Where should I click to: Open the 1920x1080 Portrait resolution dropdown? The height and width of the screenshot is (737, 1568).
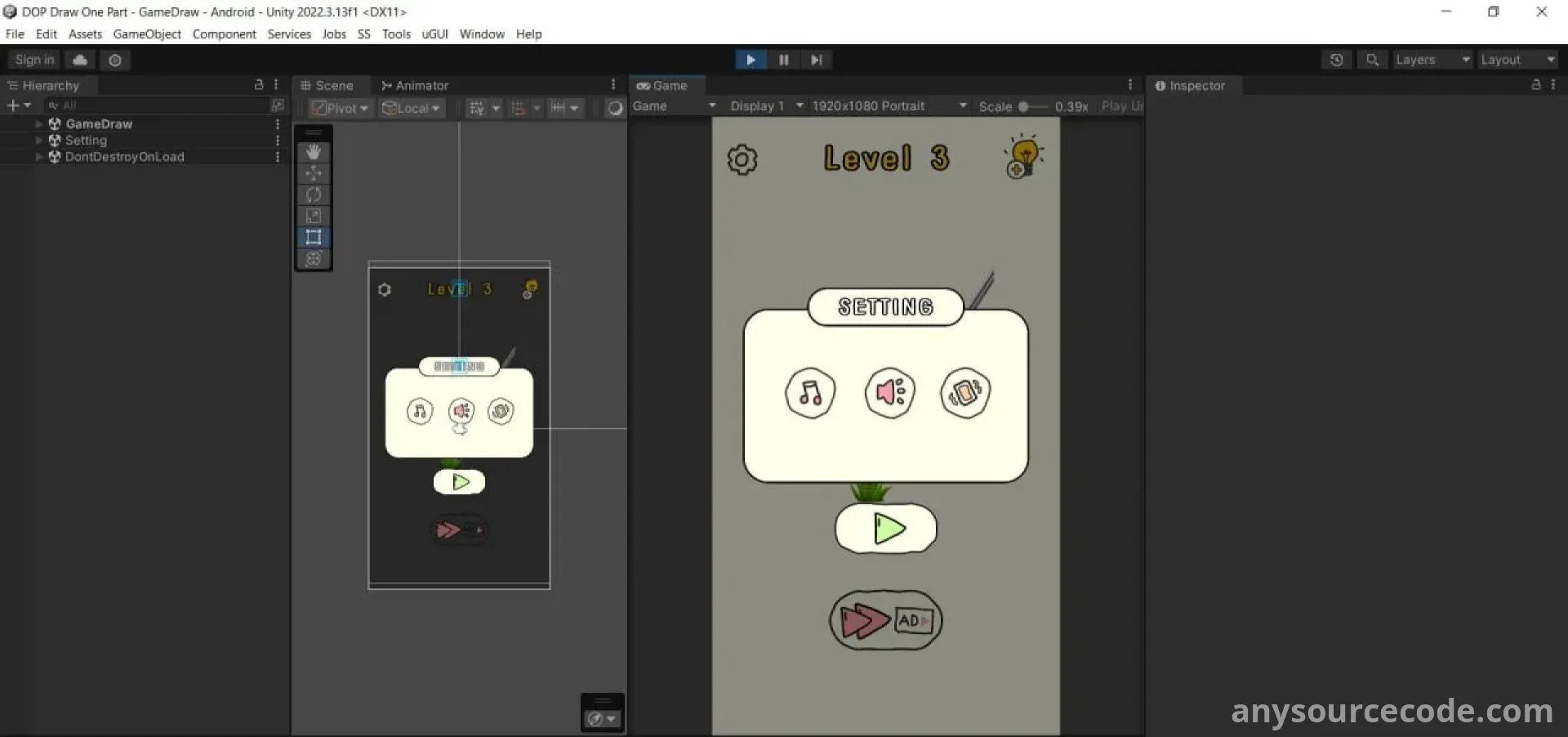[x=889, y=106]
